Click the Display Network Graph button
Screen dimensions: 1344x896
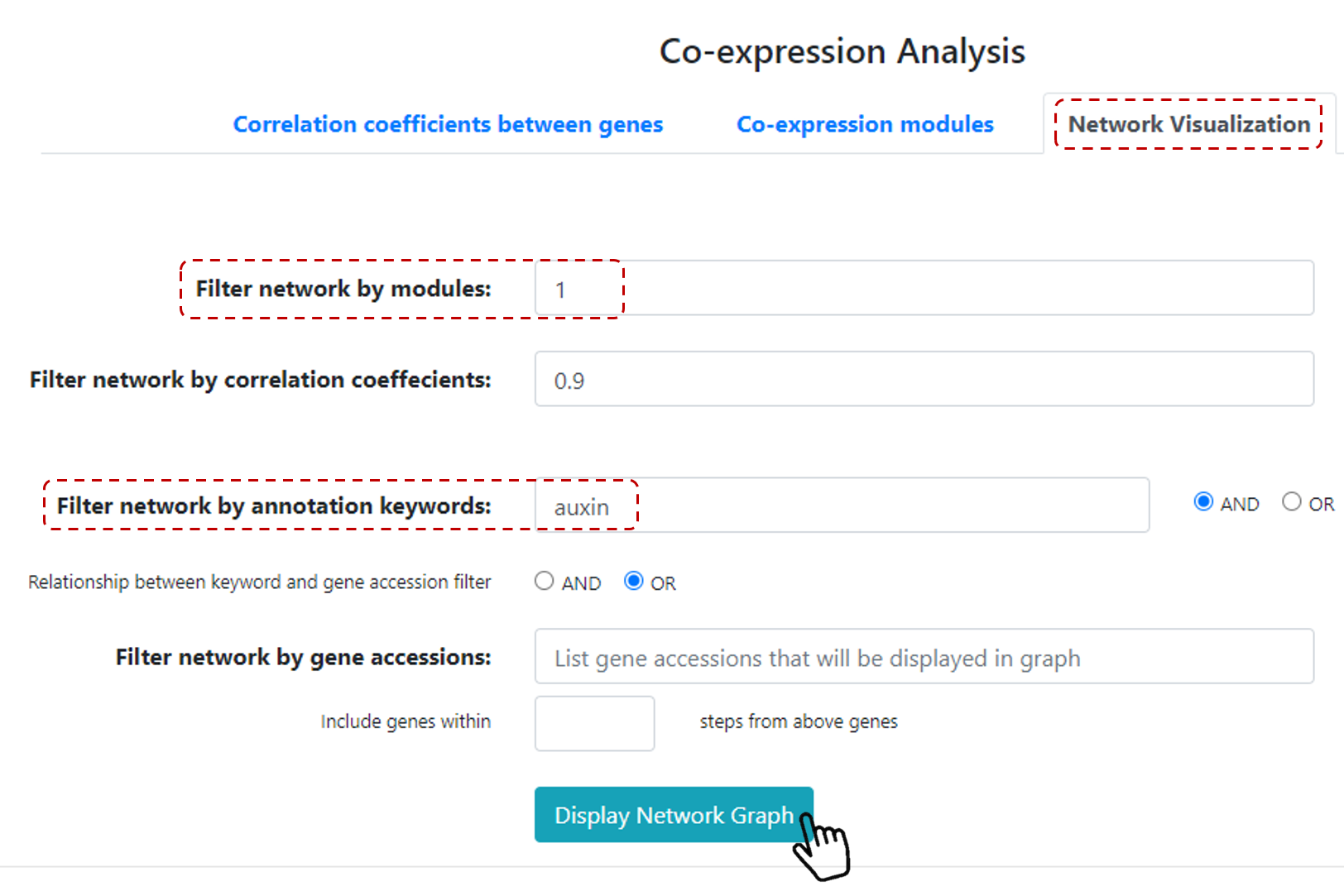[x=674, y=815]
